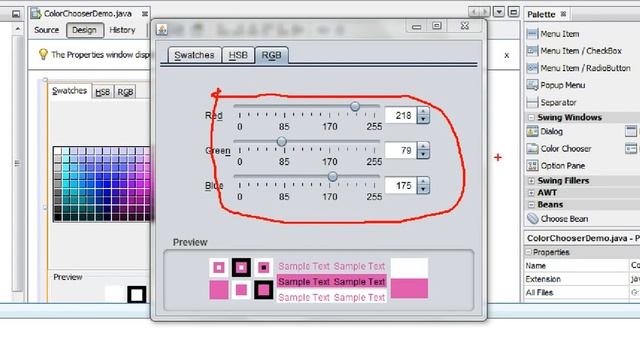Click the Green slider thumb

point(281,142)
